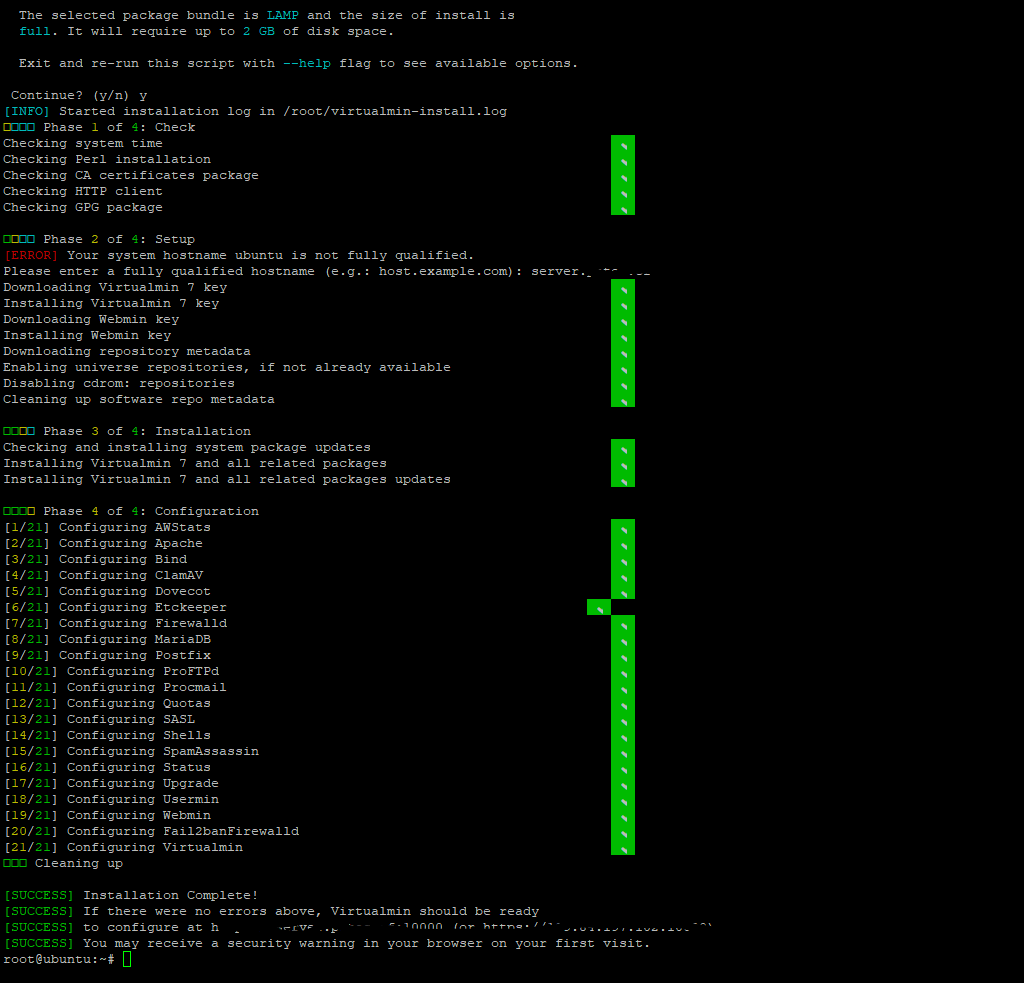Click the '[10/21] Configuring ProFTPd' line
Screen dimensions: 1024x983
pyautogui.click(x=111, y=671)
